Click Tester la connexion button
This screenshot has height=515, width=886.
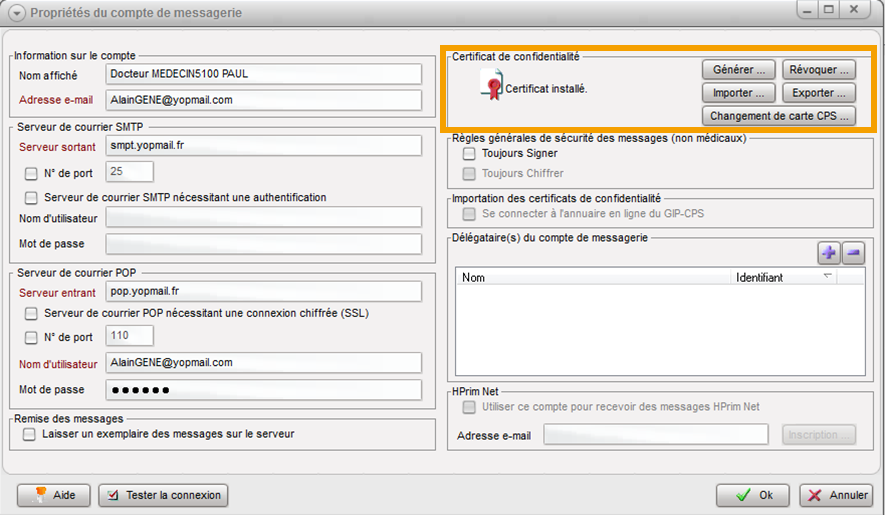164,495
